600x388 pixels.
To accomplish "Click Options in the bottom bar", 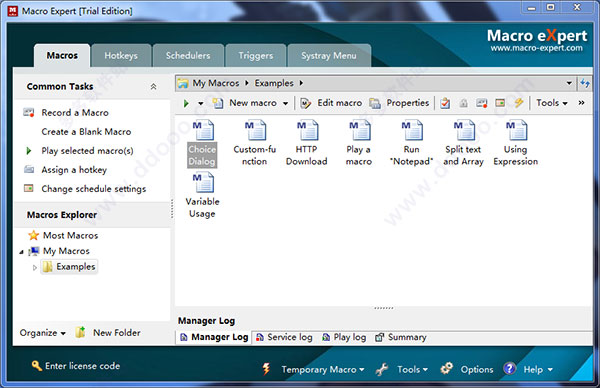I will 477,369.
